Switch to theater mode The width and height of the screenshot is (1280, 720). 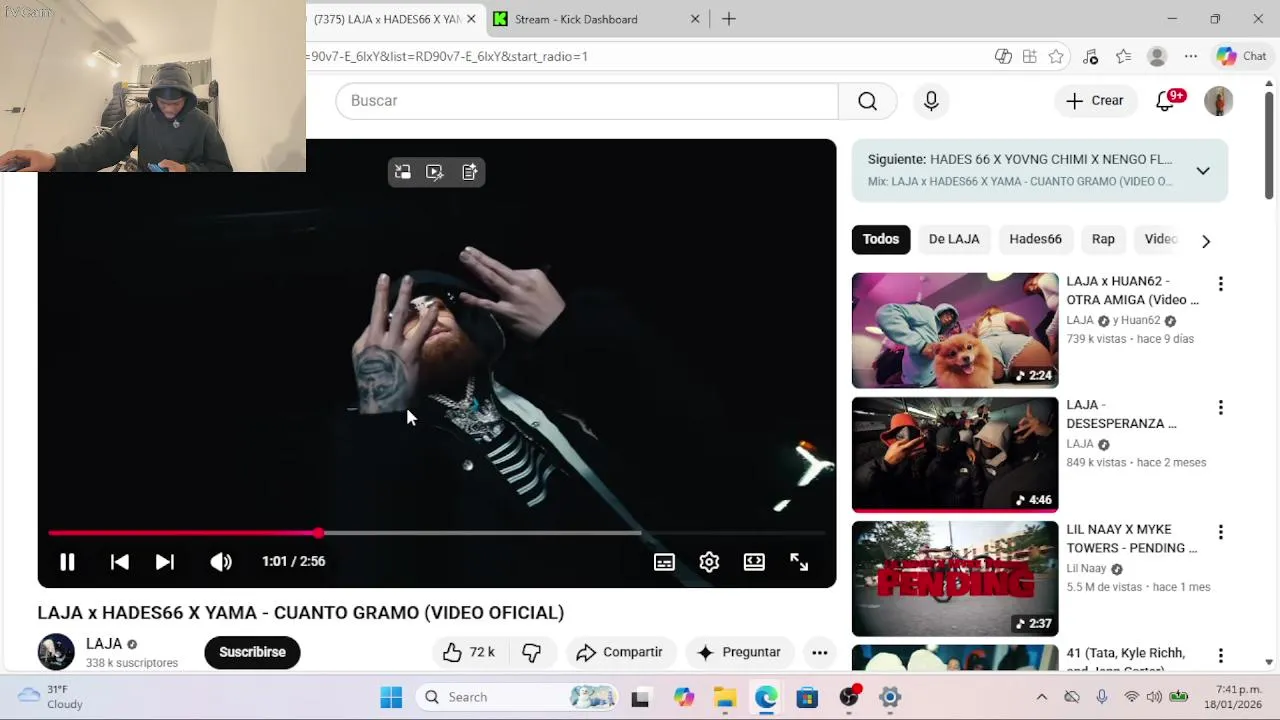(x=754, y=562)
